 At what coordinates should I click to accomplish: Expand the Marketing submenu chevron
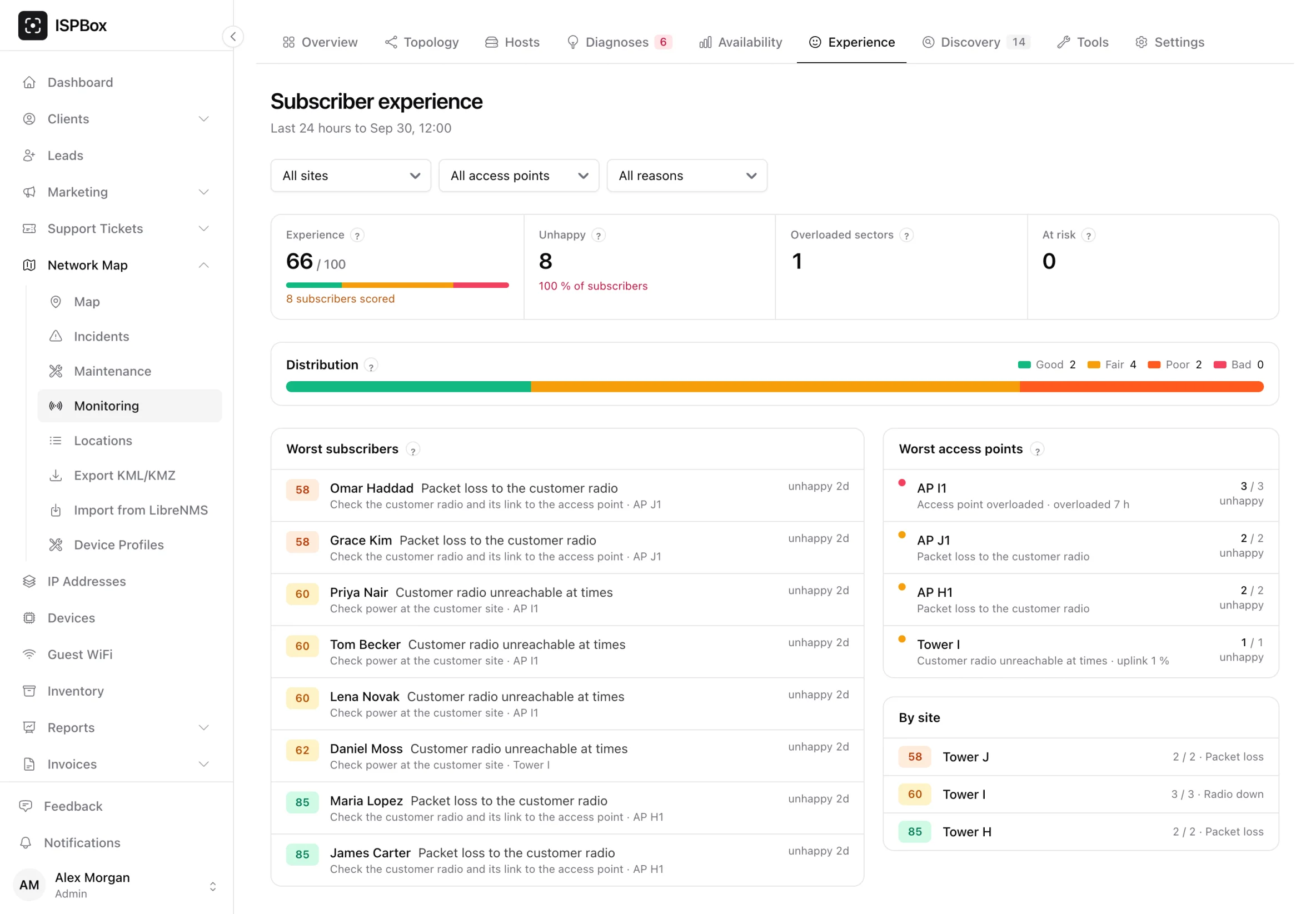[204, 192]
